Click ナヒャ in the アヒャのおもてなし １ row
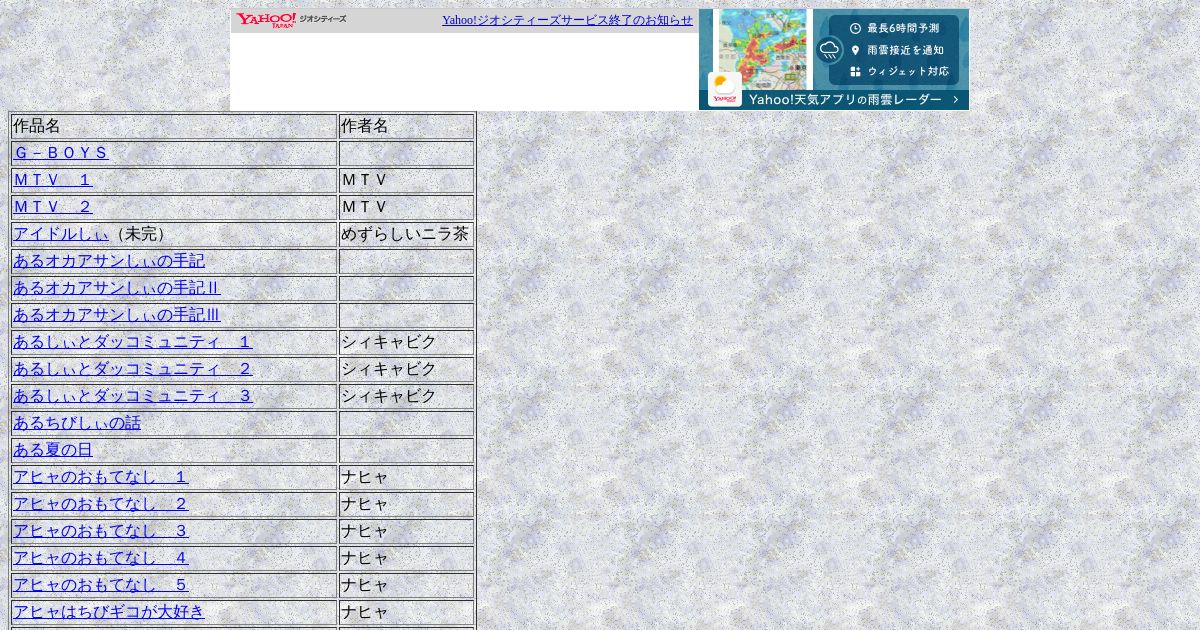Viewport: 1200px width, 630px height. click(365, 477)
